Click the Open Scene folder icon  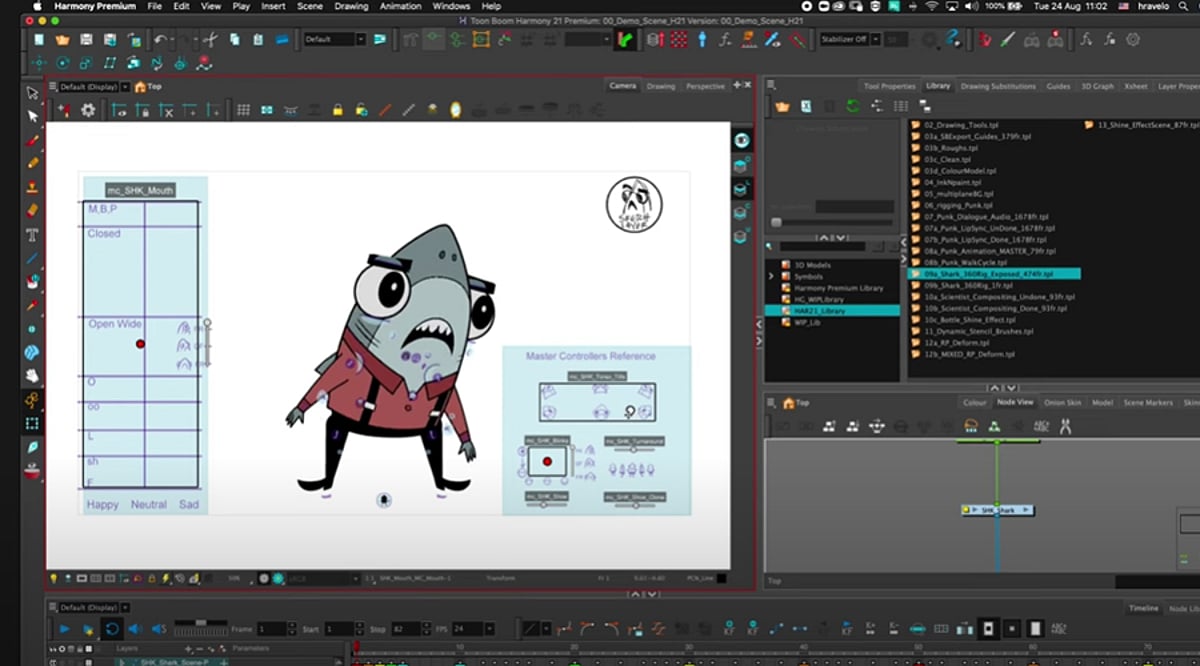(63, 40)
